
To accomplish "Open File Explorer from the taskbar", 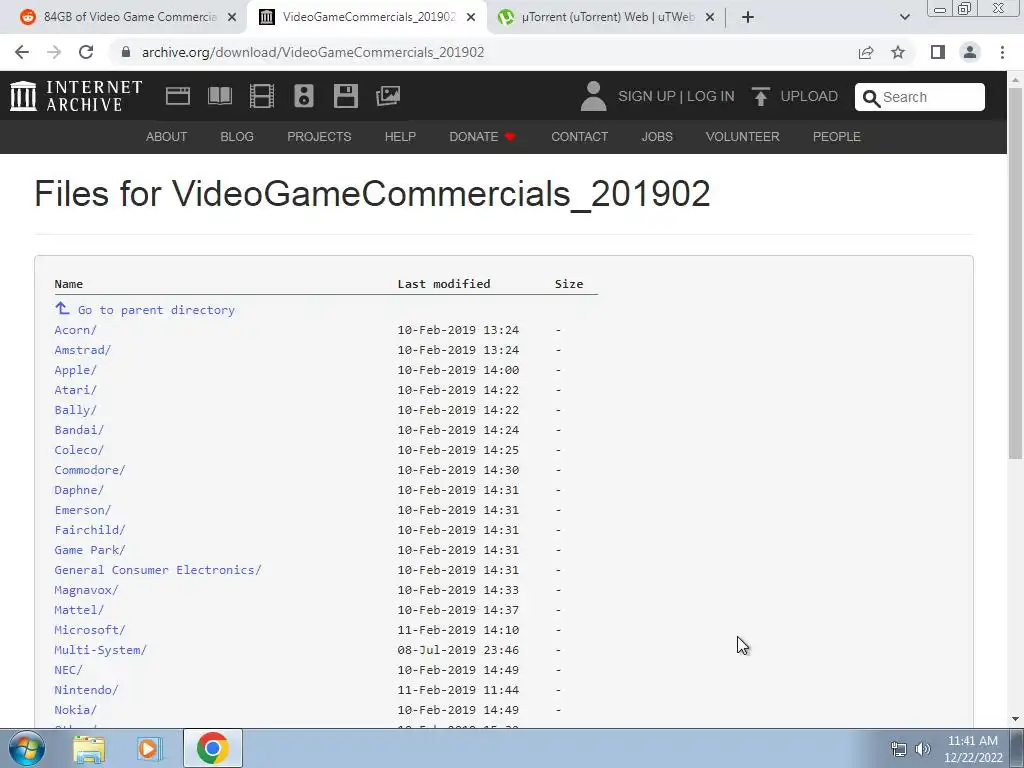I will pos(89,749).
